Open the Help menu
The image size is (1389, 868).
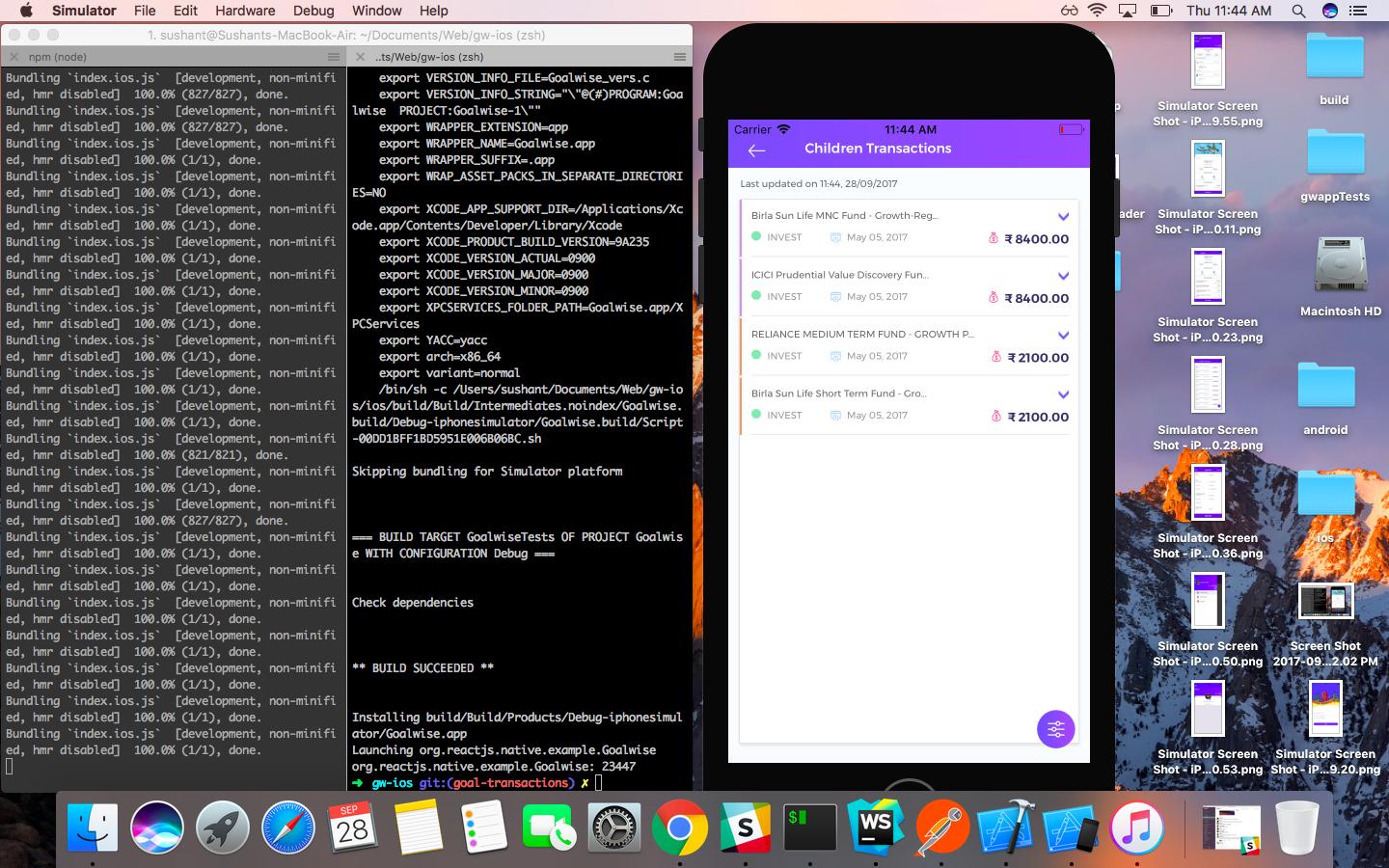(x=433, y=11)
